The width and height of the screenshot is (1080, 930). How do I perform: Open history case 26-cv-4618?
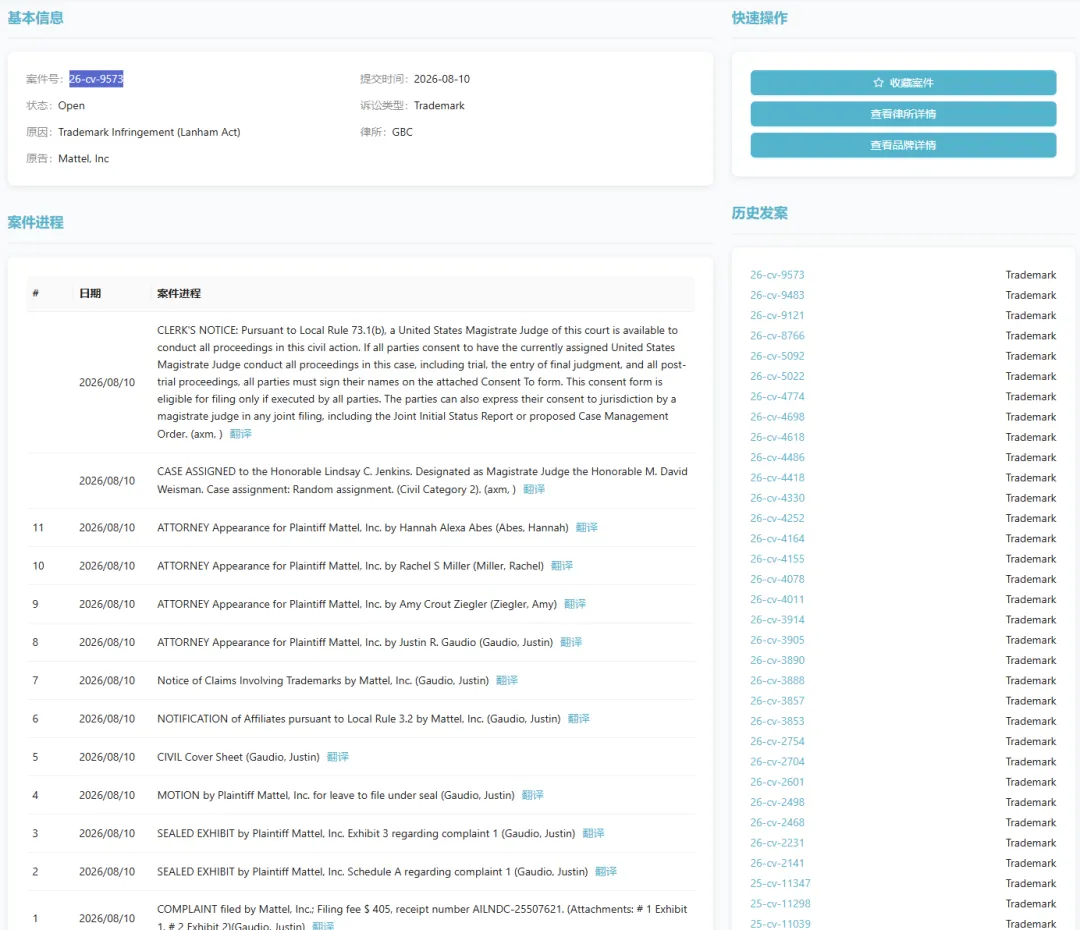click(x=777, y=437)
